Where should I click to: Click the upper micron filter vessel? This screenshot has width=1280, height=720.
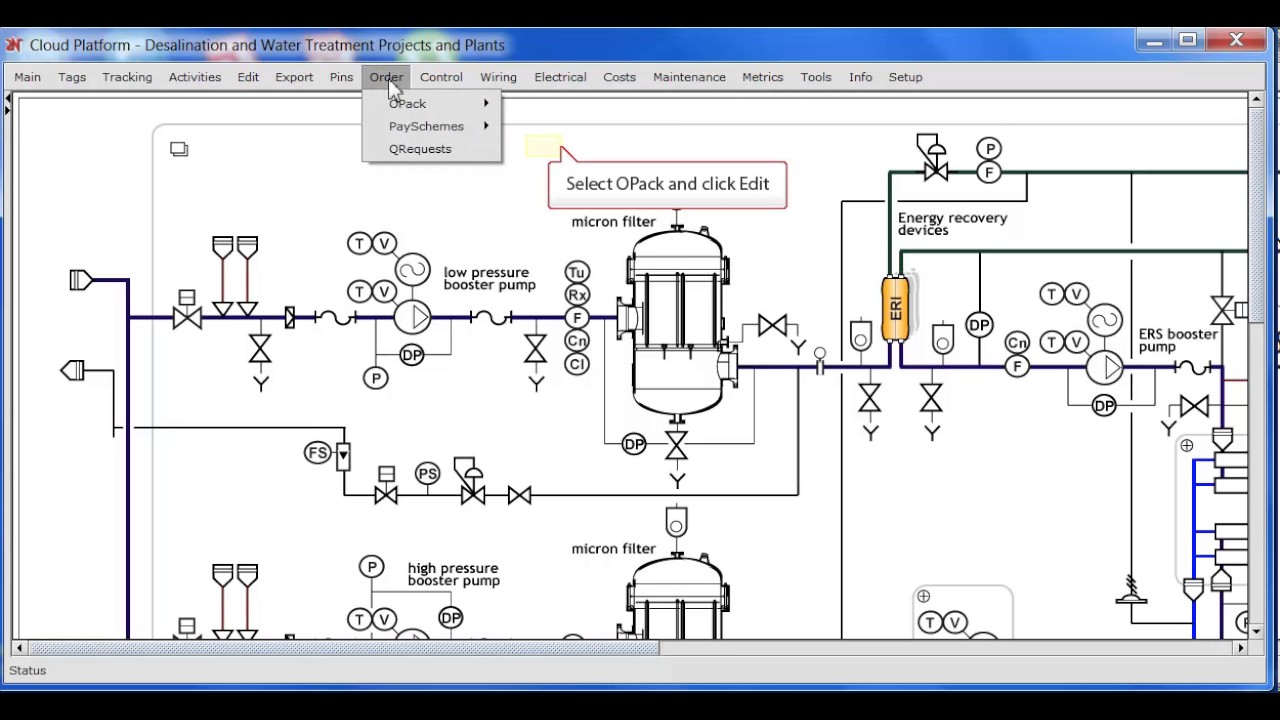678,320
